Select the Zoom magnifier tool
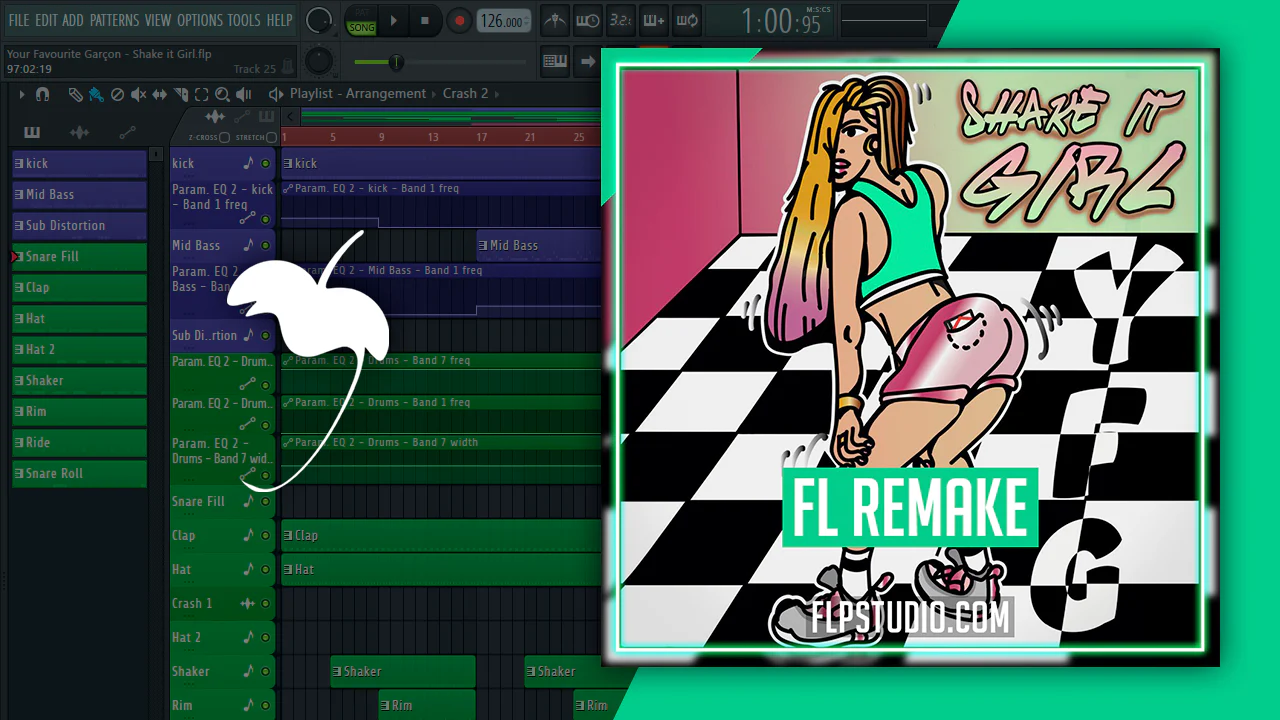The image size is (1280, 720). 222,94
